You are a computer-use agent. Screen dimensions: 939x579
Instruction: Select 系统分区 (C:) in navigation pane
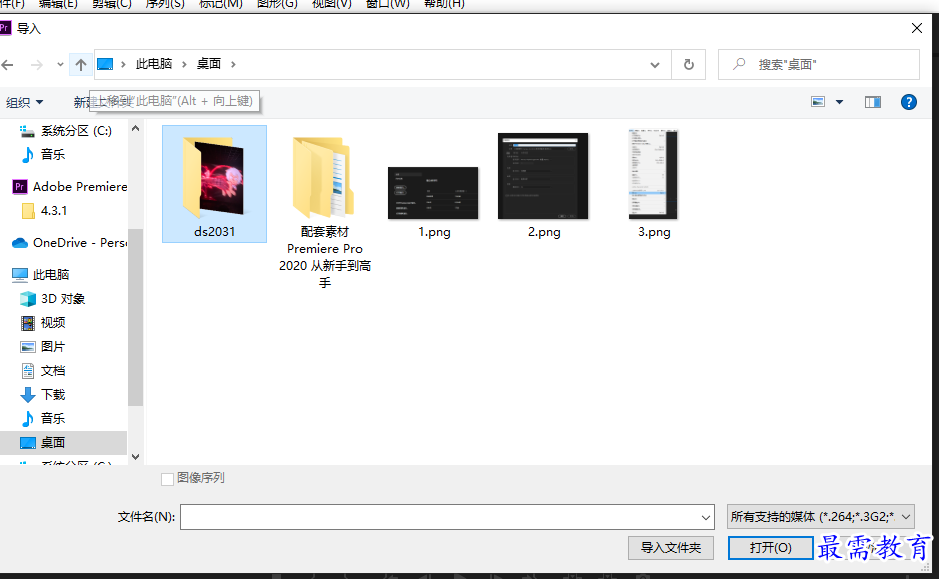(66, 131)
